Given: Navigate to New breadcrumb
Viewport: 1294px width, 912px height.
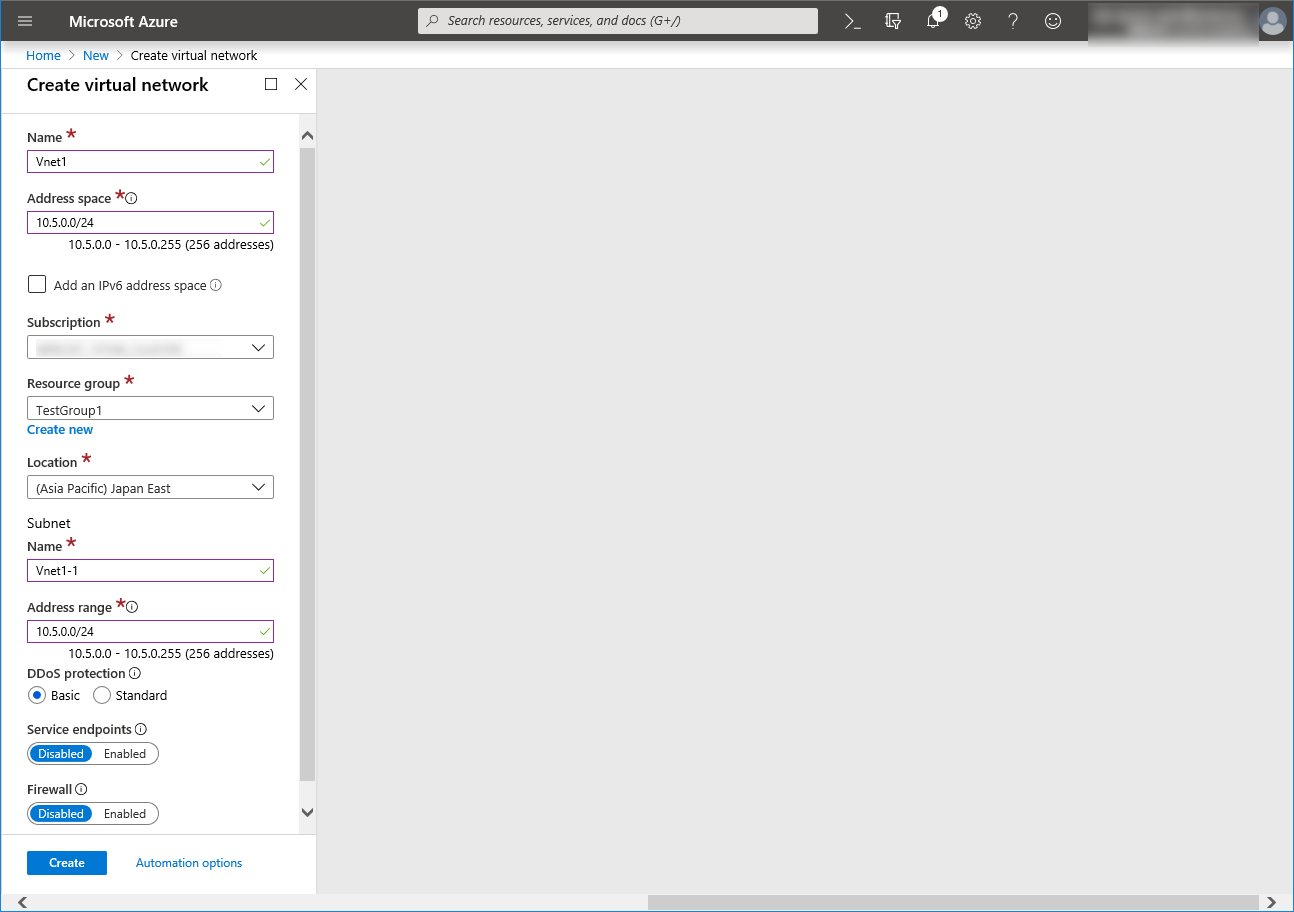Looking at the screenshot, I should 96,56.
